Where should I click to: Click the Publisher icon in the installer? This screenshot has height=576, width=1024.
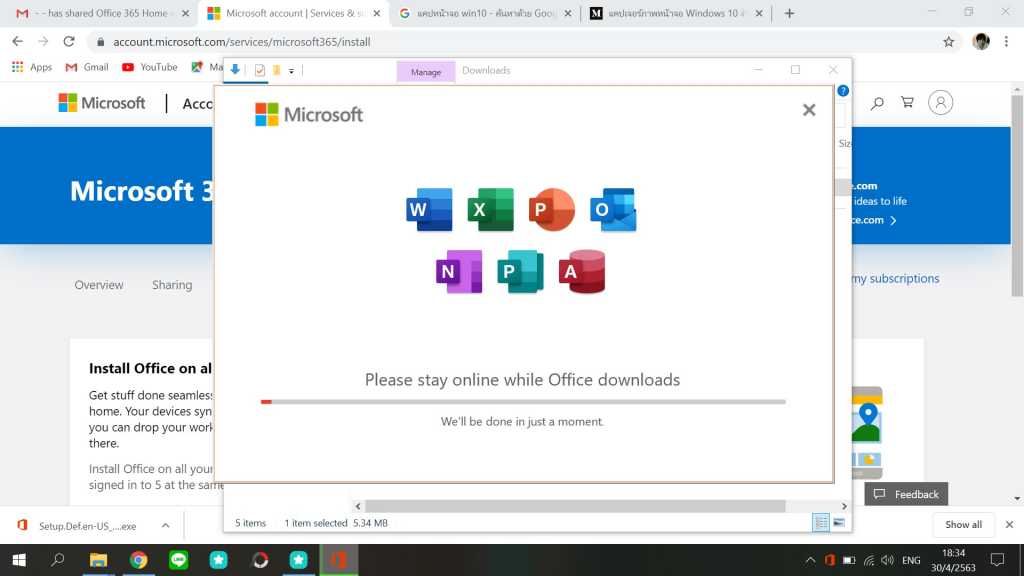(x=520, y=271)
